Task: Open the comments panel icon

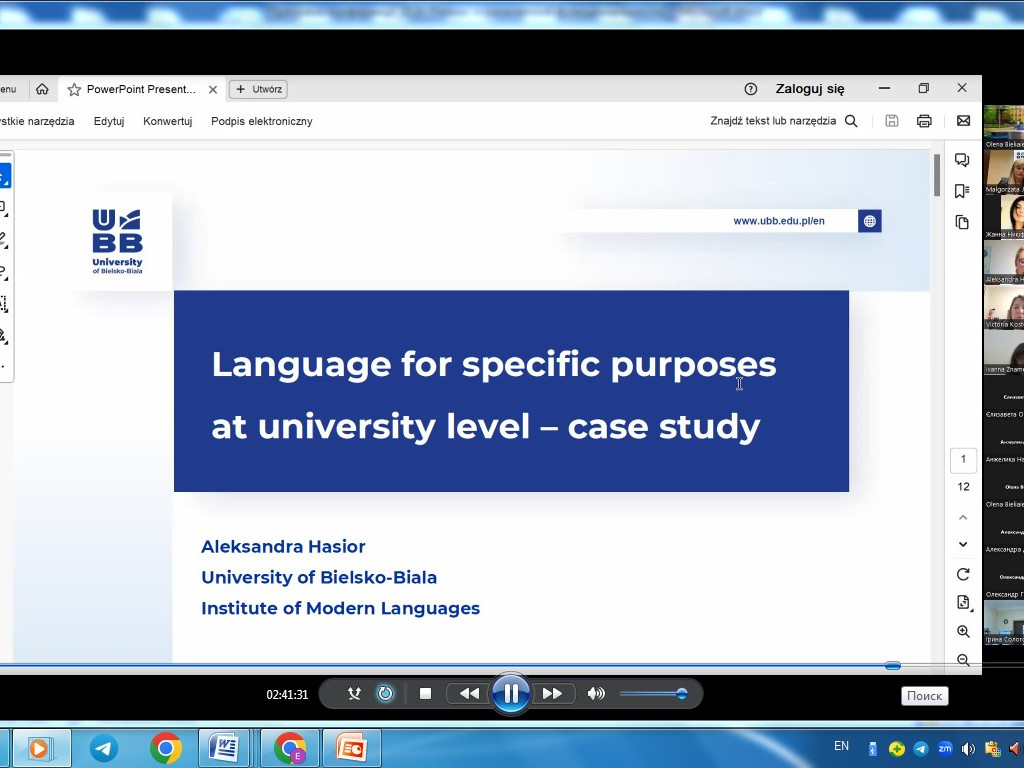Action: point(962,160)
